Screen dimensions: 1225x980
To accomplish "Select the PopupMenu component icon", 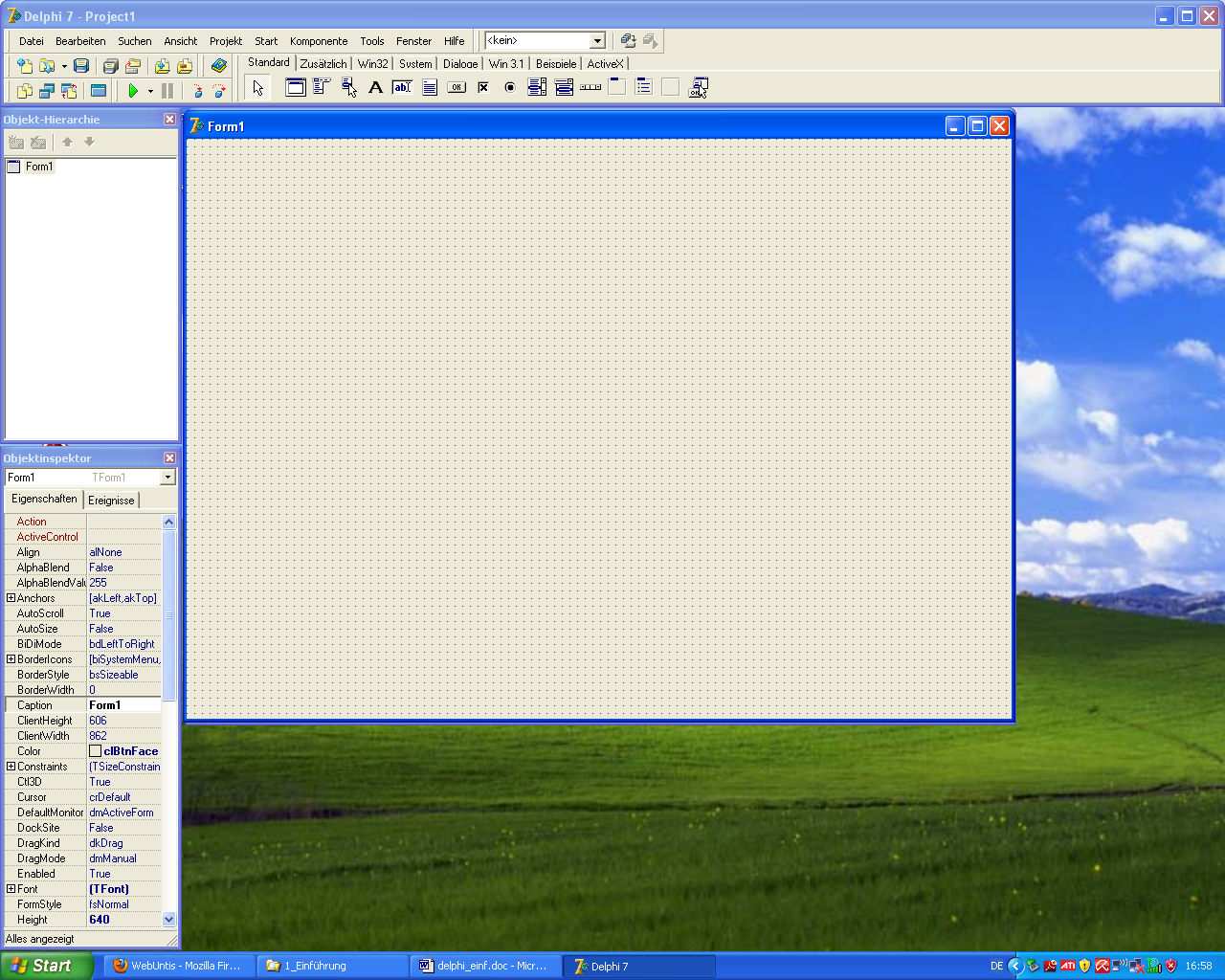I will pyautogui.click(x=349, y=88).
